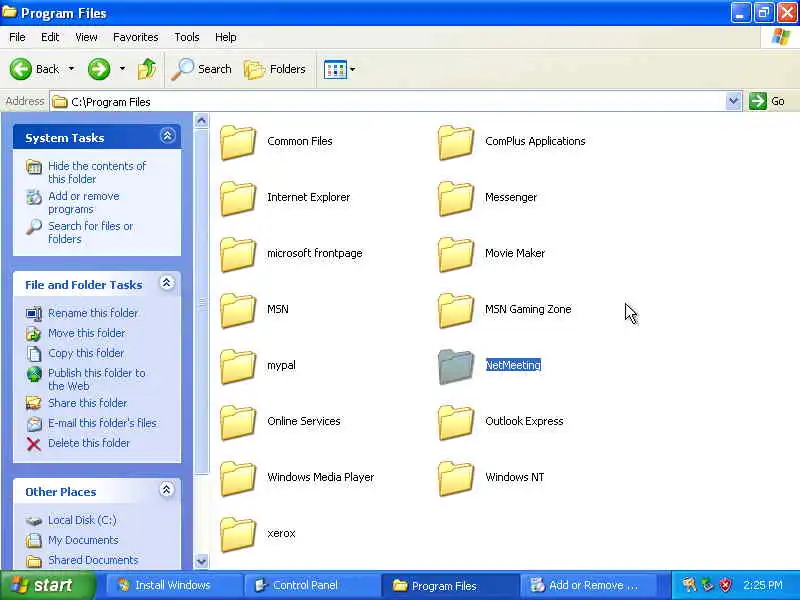Click Share this folder
The image size is (800, 600).
(x=87, y=403)
